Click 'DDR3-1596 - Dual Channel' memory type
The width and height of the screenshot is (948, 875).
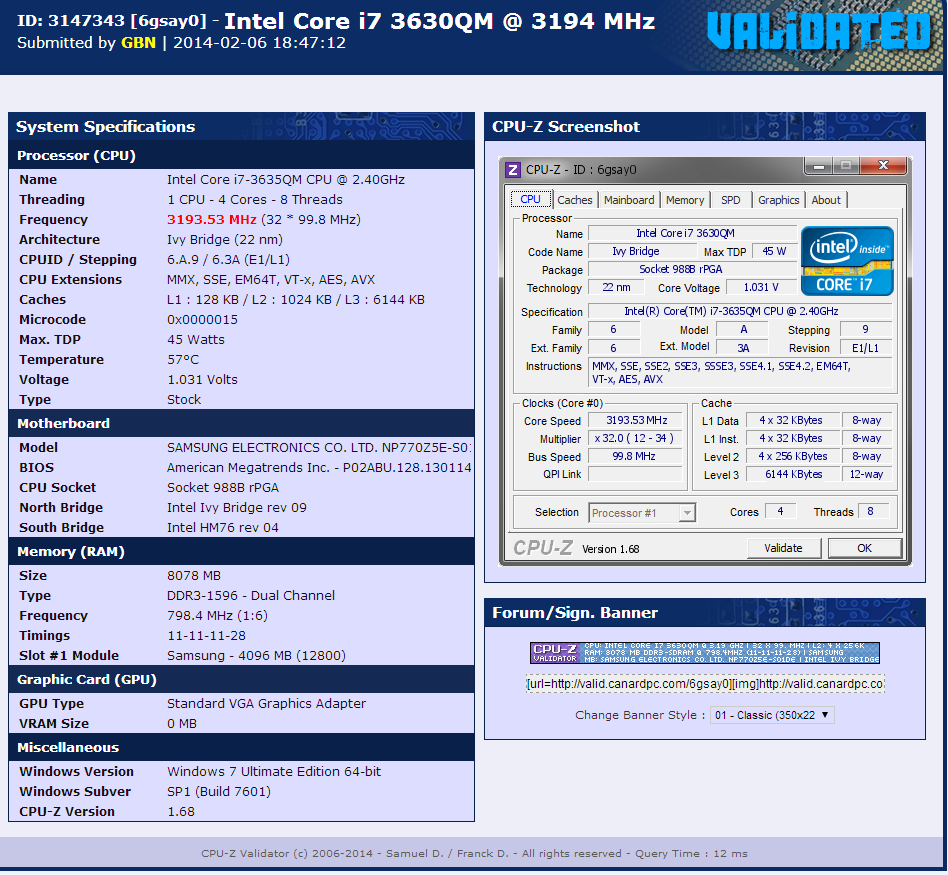click(251, 596)
